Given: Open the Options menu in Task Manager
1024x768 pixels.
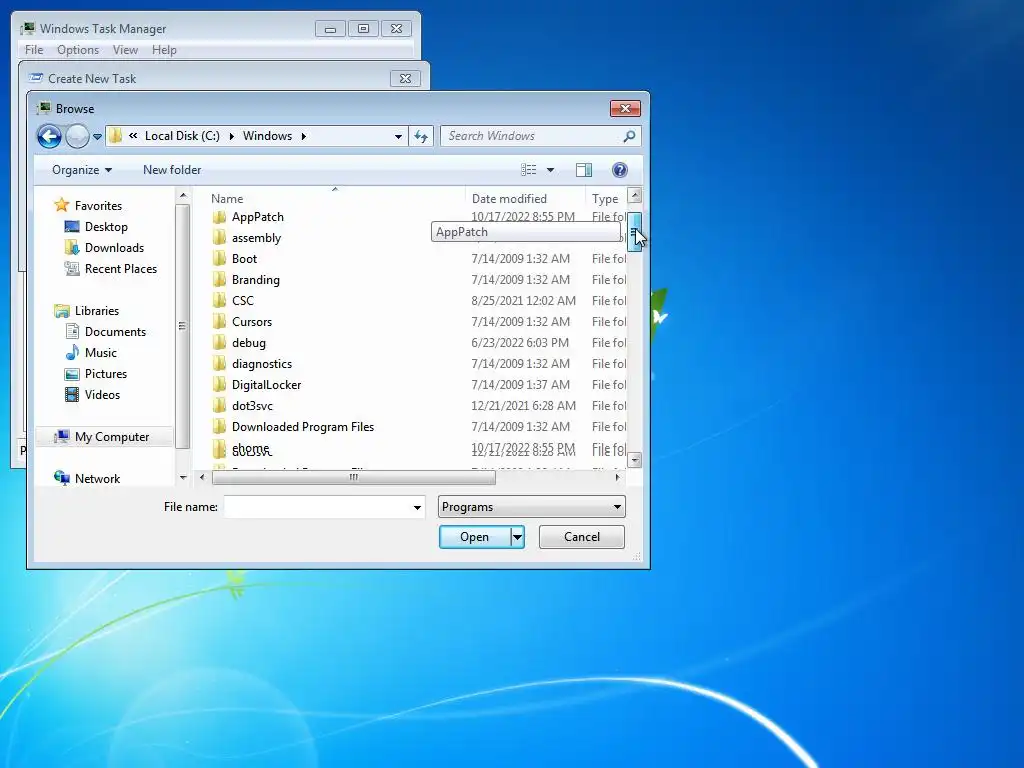Looking at the screenshot, I should [78, 50].
